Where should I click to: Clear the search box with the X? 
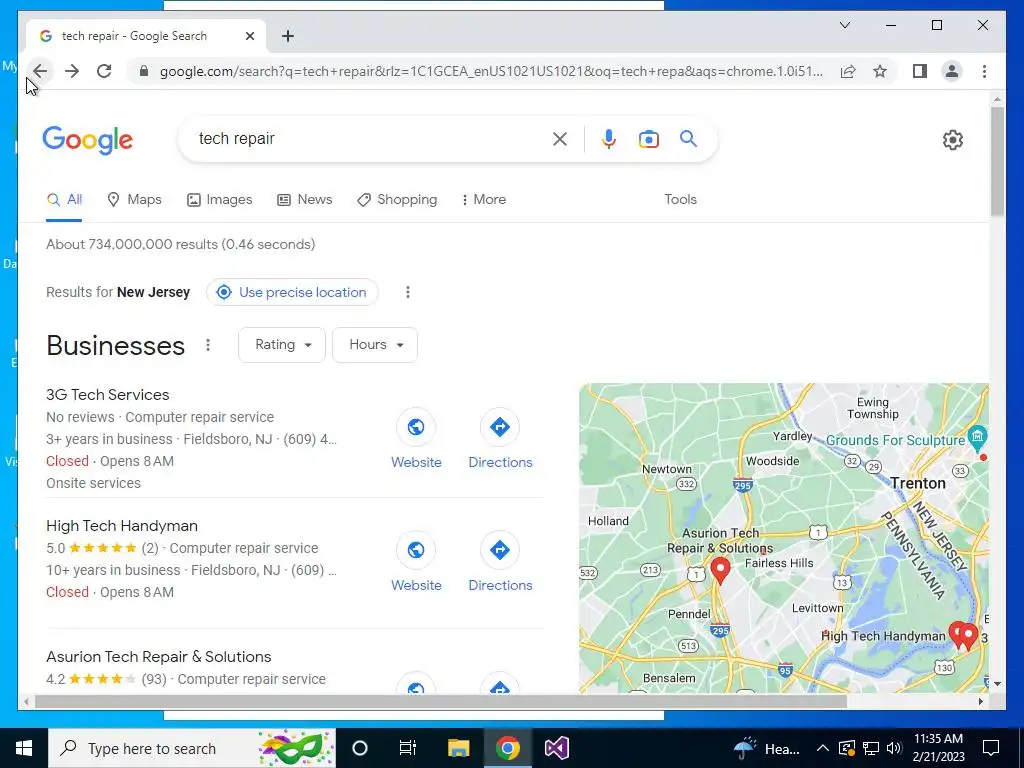560,138
